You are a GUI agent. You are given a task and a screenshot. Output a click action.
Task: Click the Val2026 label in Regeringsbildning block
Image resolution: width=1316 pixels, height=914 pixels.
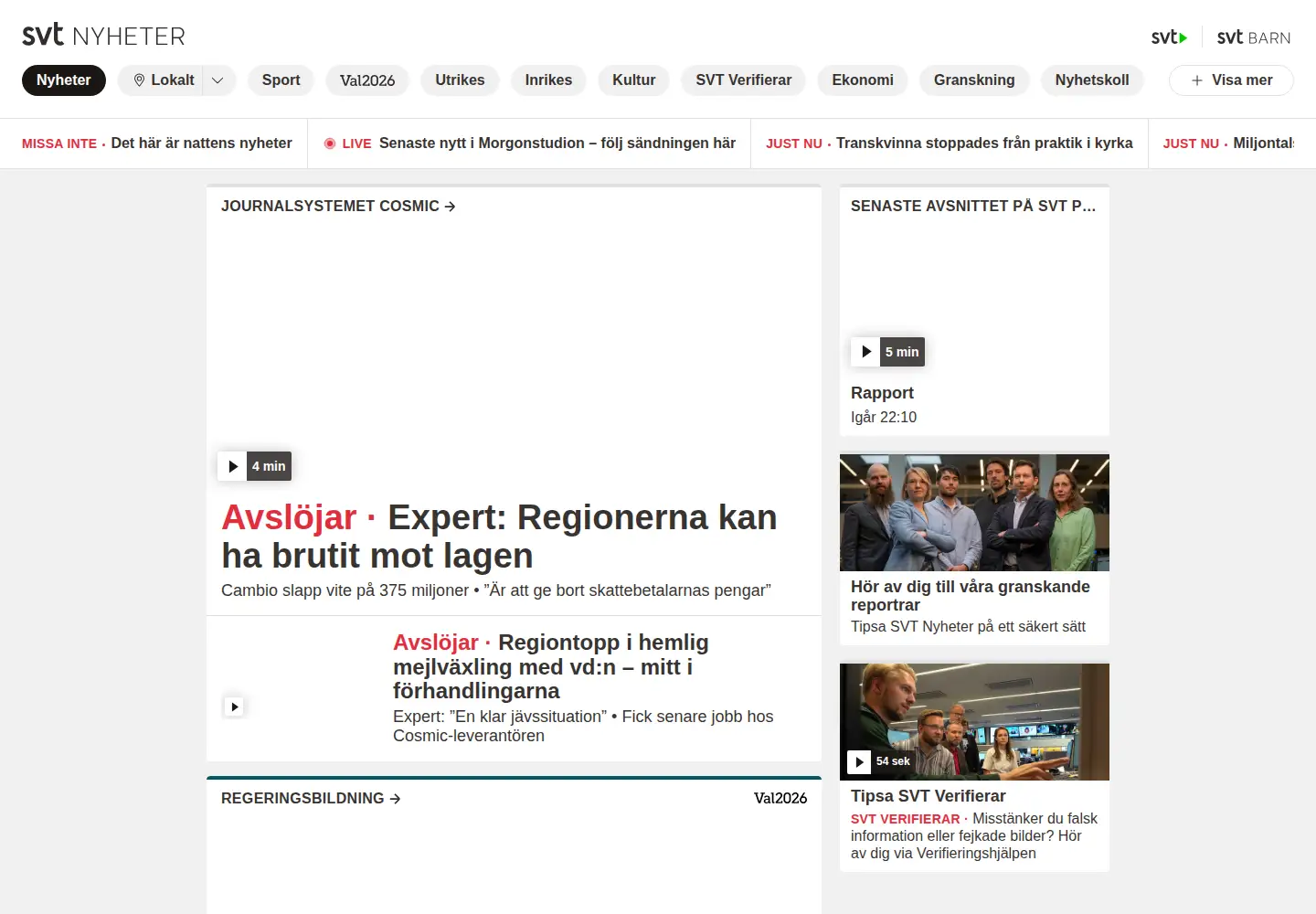point(780,799)
